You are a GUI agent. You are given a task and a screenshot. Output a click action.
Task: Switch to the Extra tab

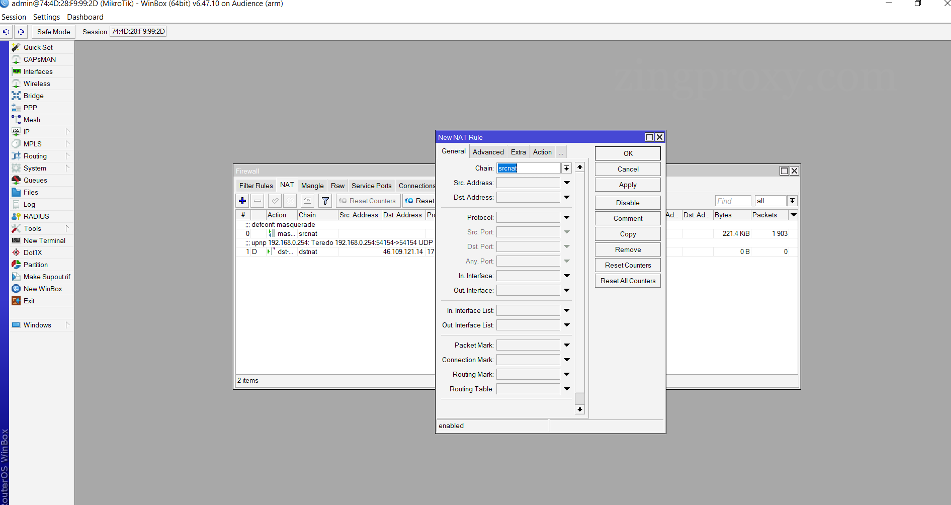[519, 152]
